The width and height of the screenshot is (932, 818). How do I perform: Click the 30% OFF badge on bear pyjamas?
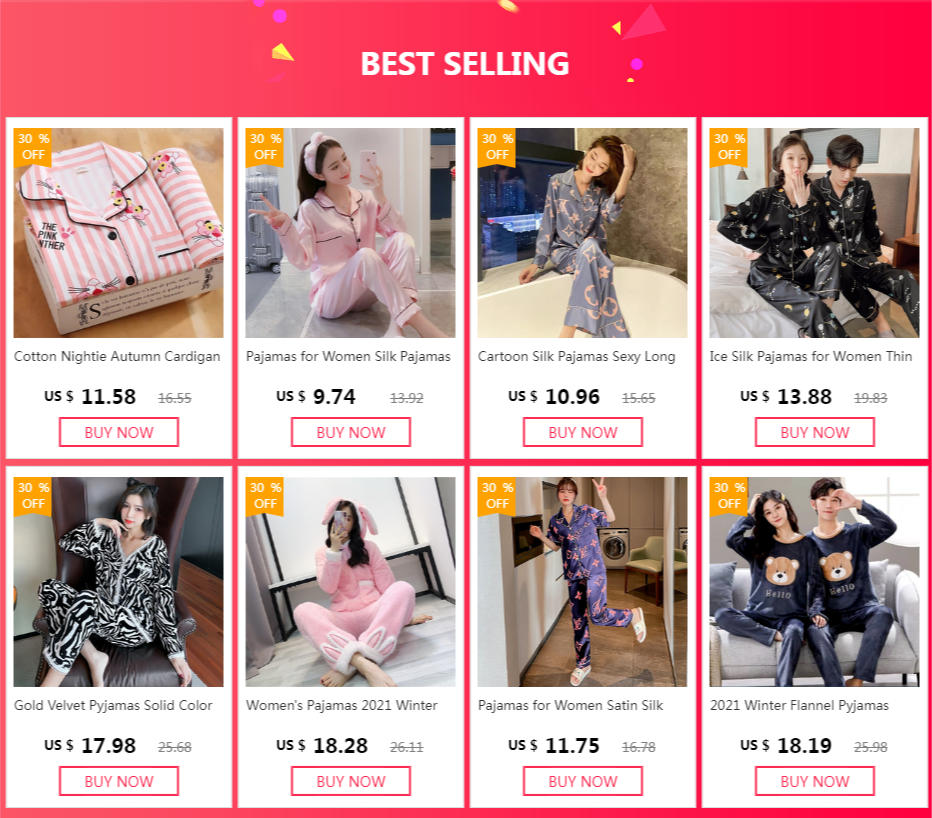[x=729, y=496]
